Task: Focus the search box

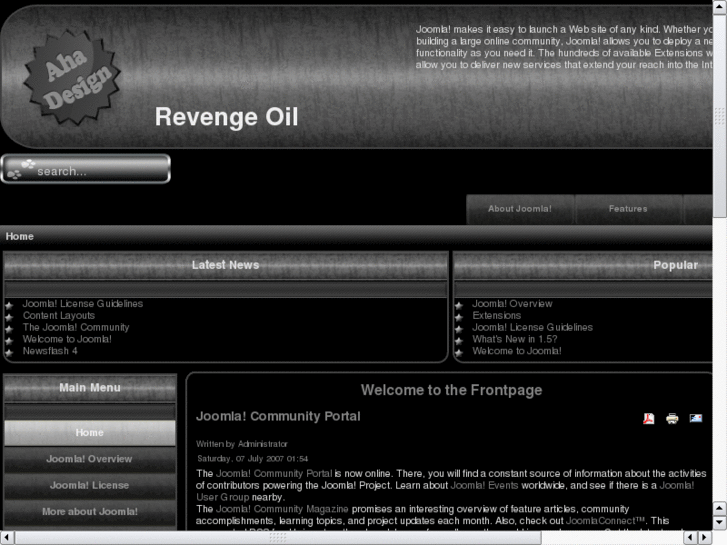Action: (x=86, y=169)
